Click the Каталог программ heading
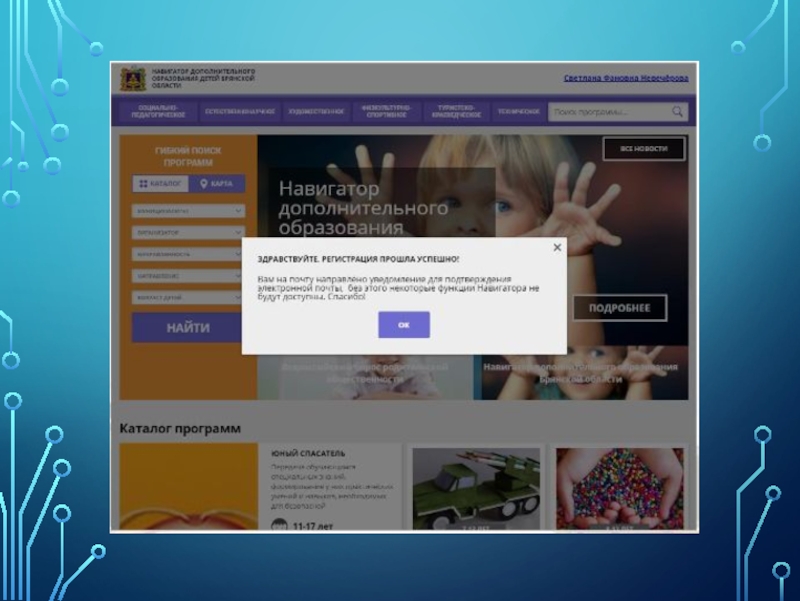800x601 pixels. pos(180,429)
